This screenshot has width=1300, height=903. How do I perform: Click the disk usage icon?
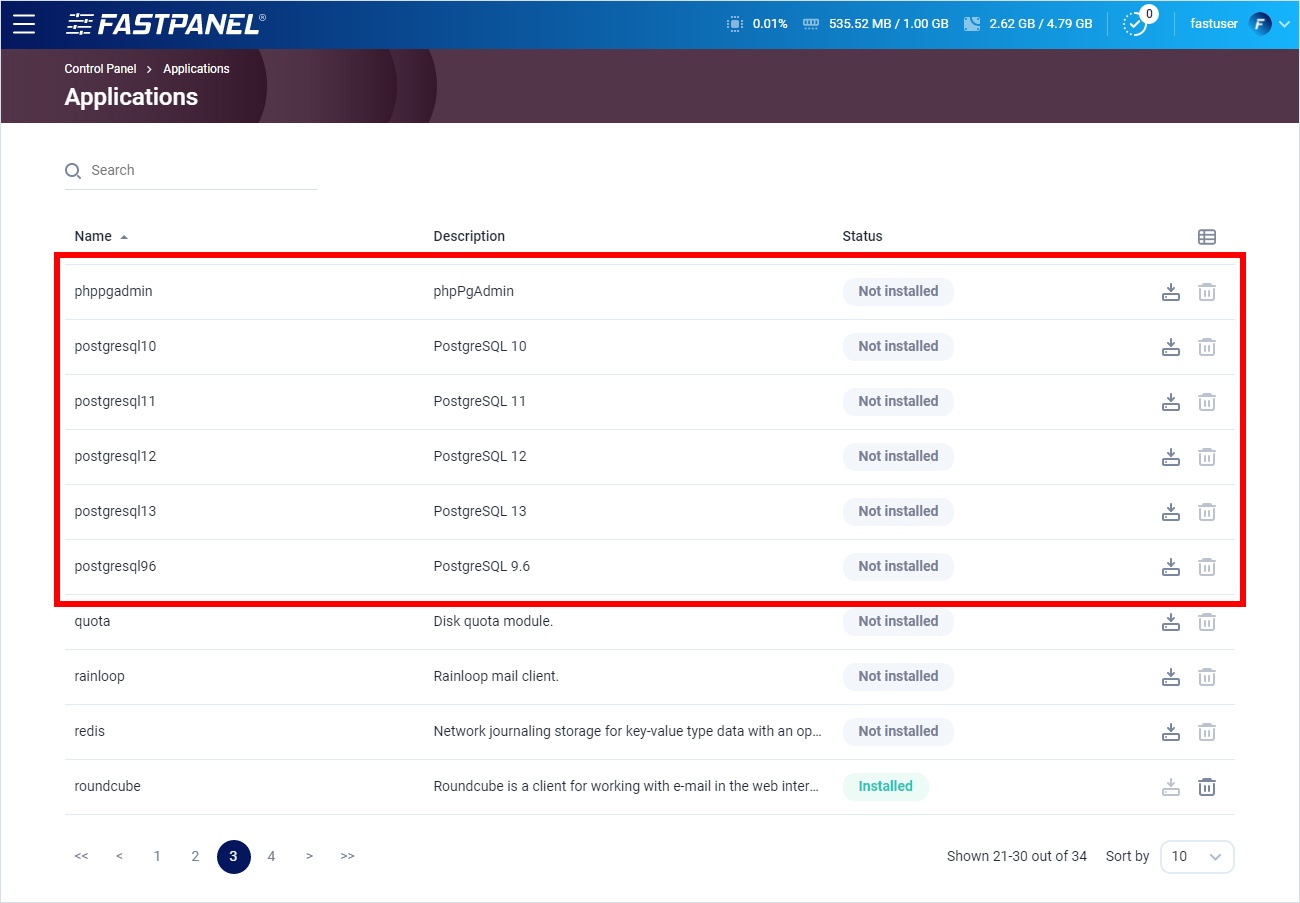[972, 24]
